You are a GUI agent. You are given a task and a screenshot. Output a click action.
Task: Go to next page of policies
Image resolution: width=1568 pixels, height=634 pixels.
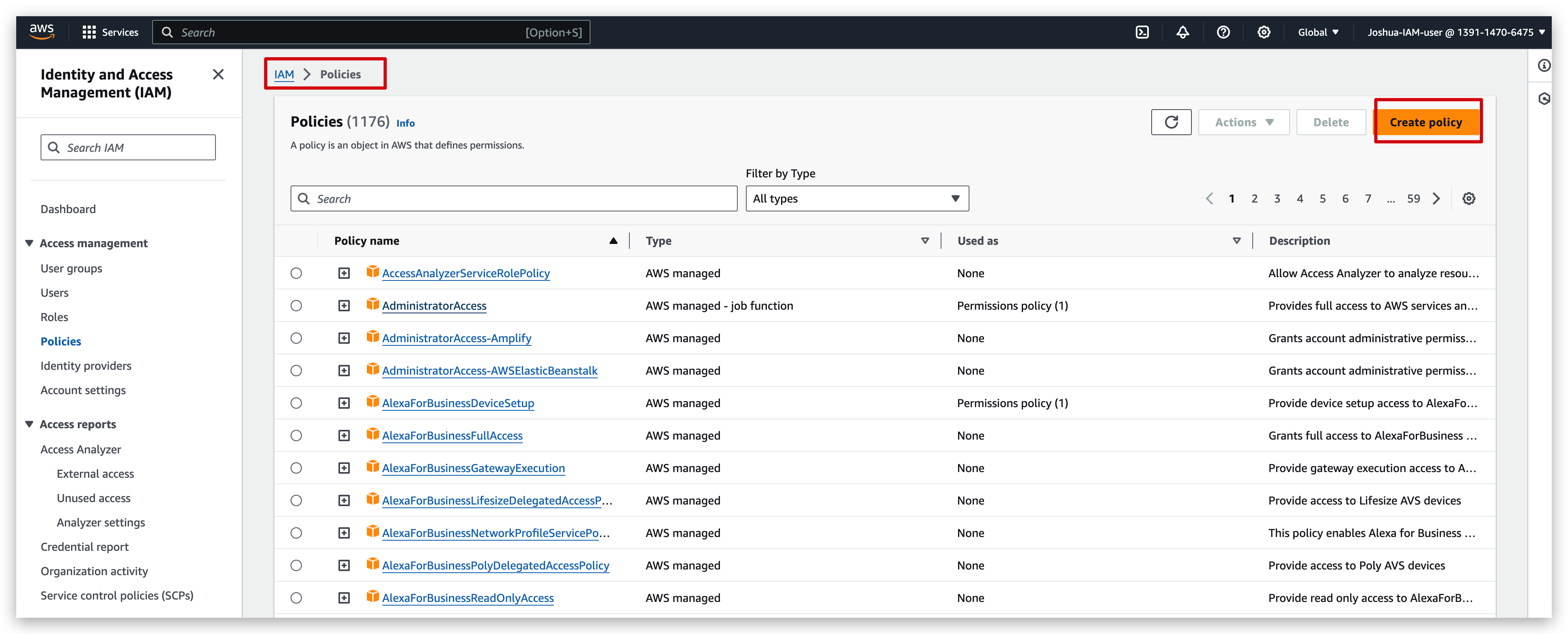tap(1437, 198)
